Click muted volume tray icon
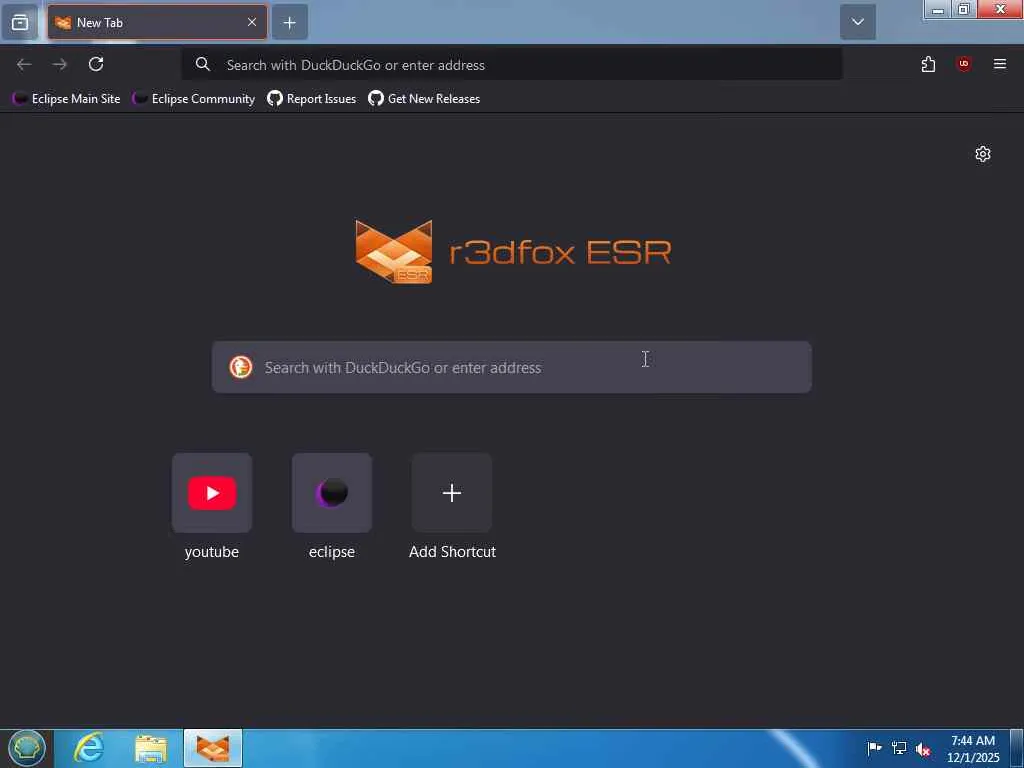This screenshot has height=768, width=1024. 923,749
